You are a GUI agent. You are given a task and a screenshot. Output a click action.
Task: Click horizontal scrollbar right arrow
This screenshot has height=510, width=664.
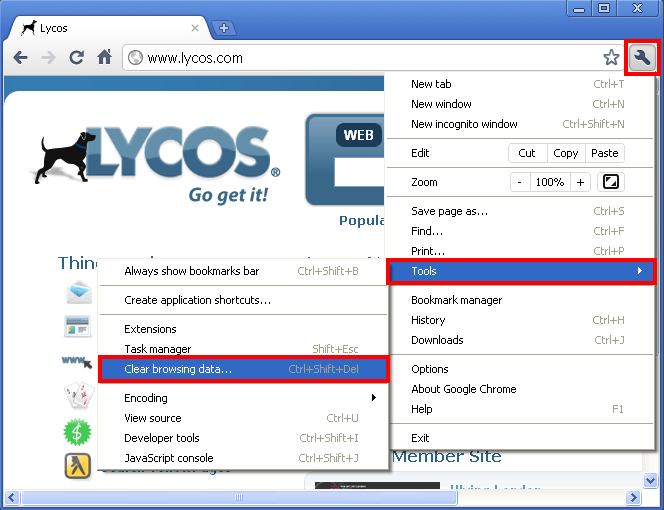click(x=634, y=497)
